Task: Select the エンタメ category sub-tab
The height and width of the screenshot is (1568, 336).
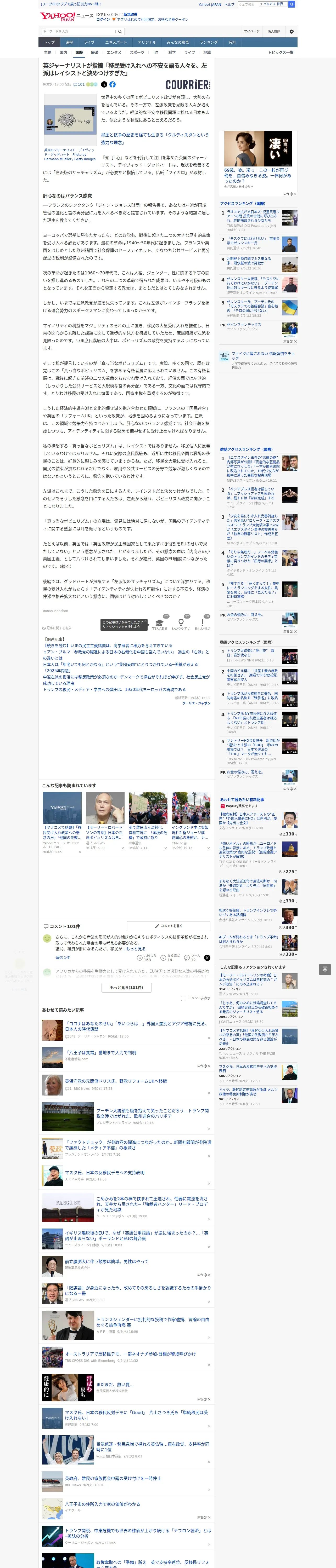Action: pyautogui.click(x=114, y=52)
